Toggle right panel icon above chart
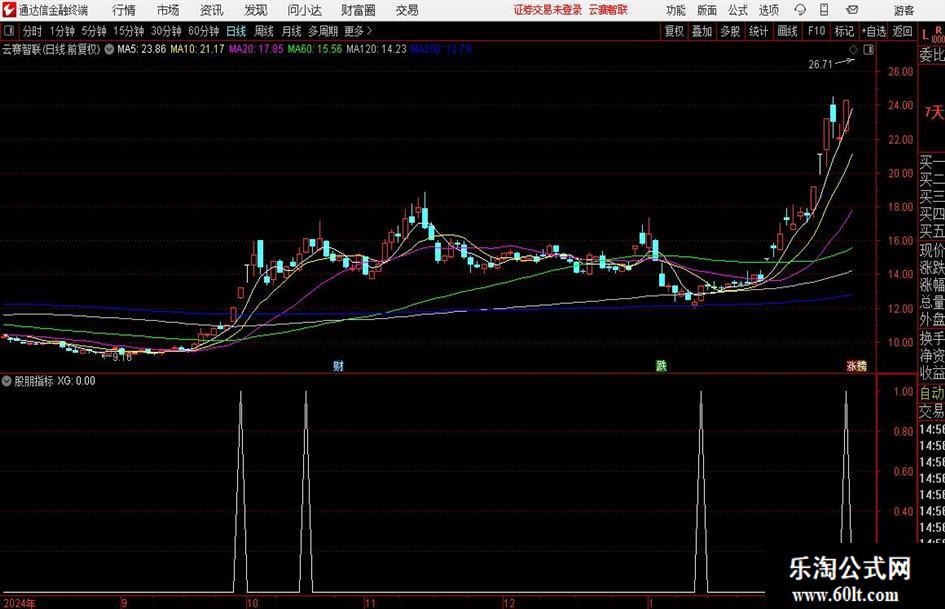945x609 pixels. 868,50
